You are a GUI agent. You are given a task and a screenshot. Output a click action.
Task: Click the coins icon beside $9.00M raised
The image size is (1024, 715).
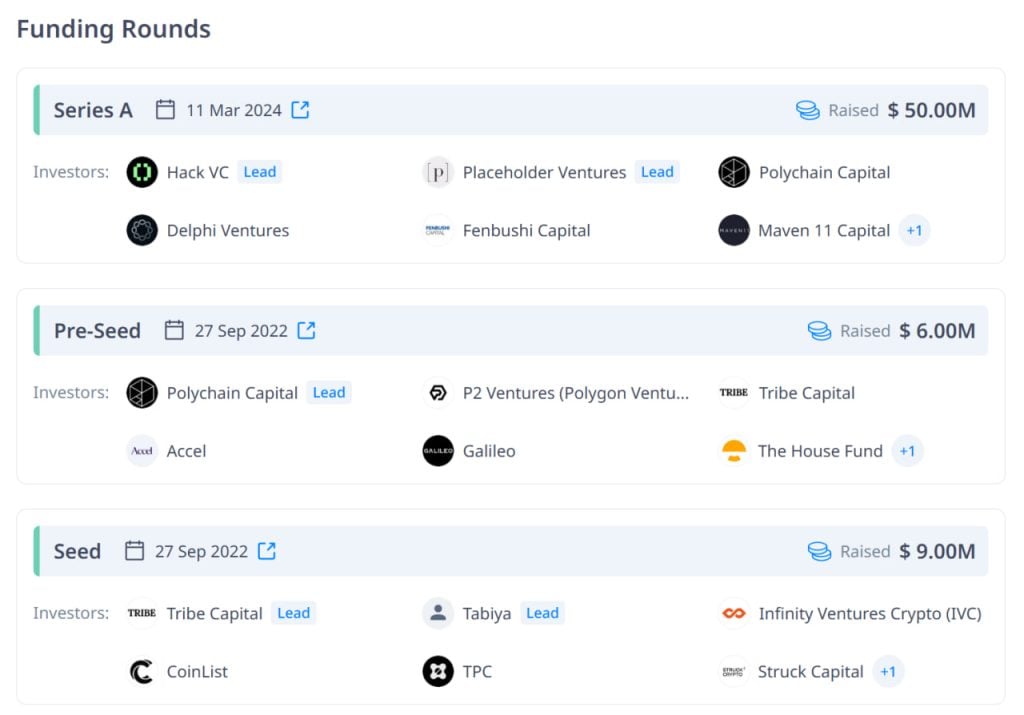click(820, 552)
